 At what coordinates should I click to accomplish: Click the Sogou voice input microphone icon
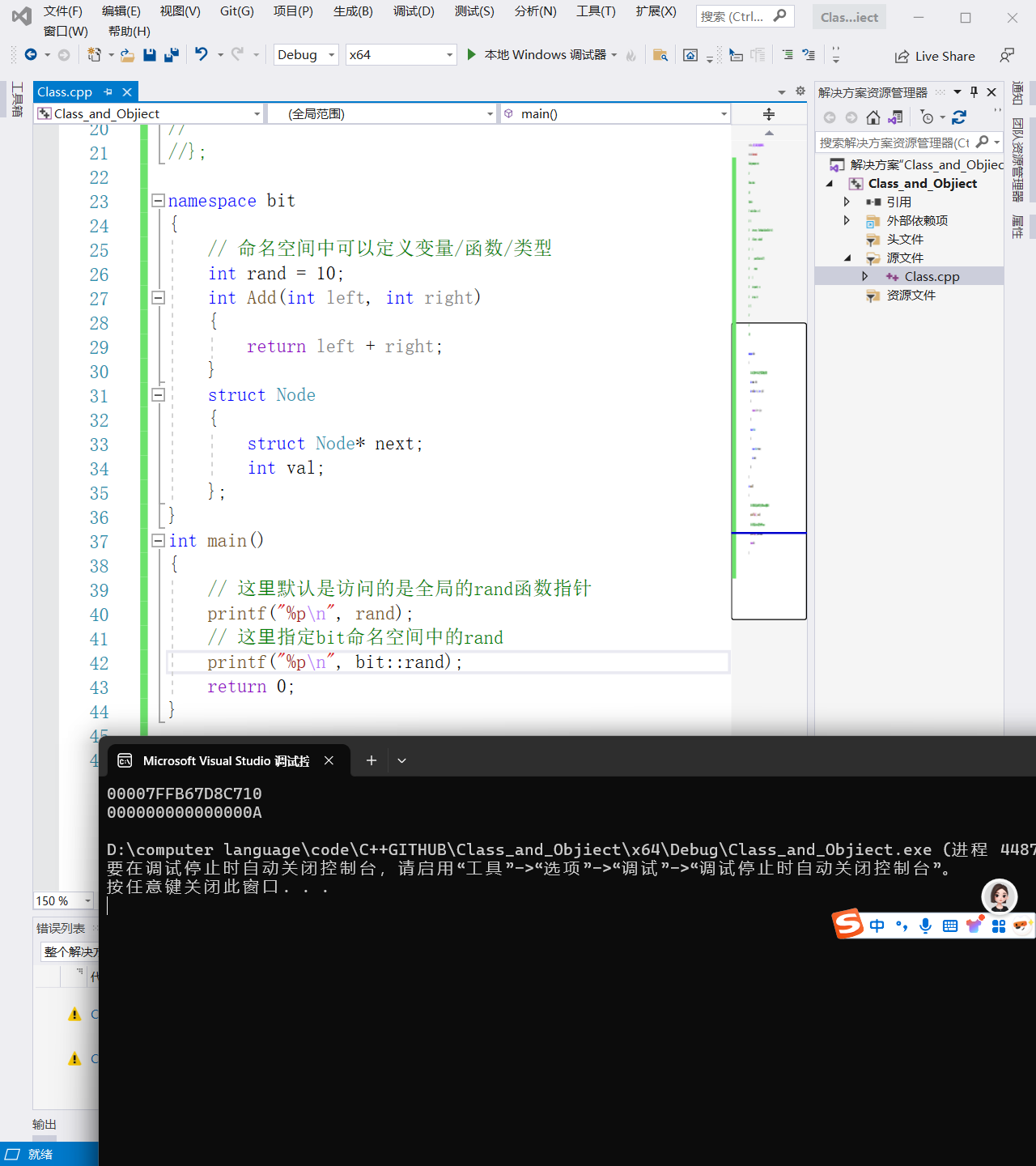tap(926, 926)
